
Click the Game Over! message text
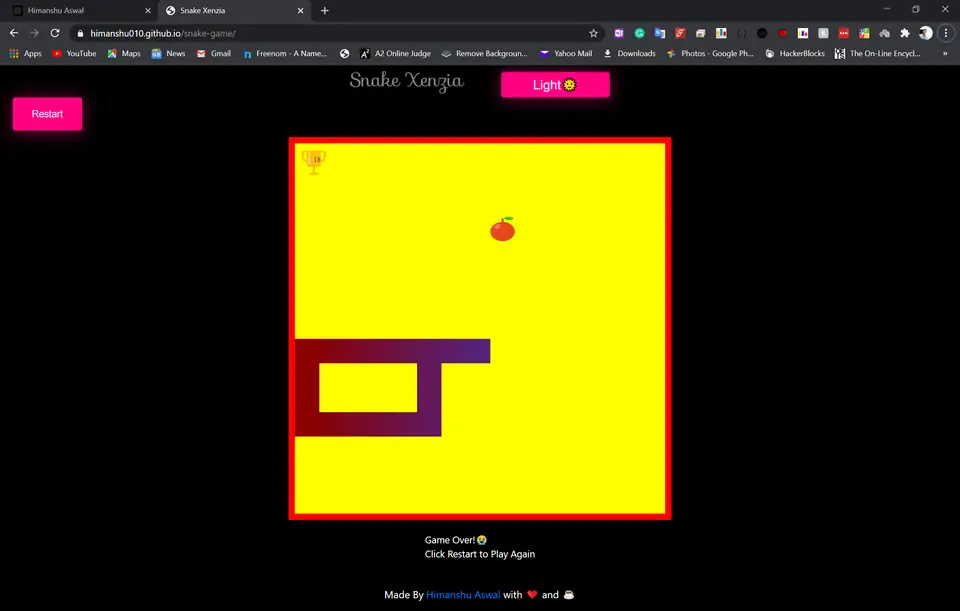tap(456, 540)
